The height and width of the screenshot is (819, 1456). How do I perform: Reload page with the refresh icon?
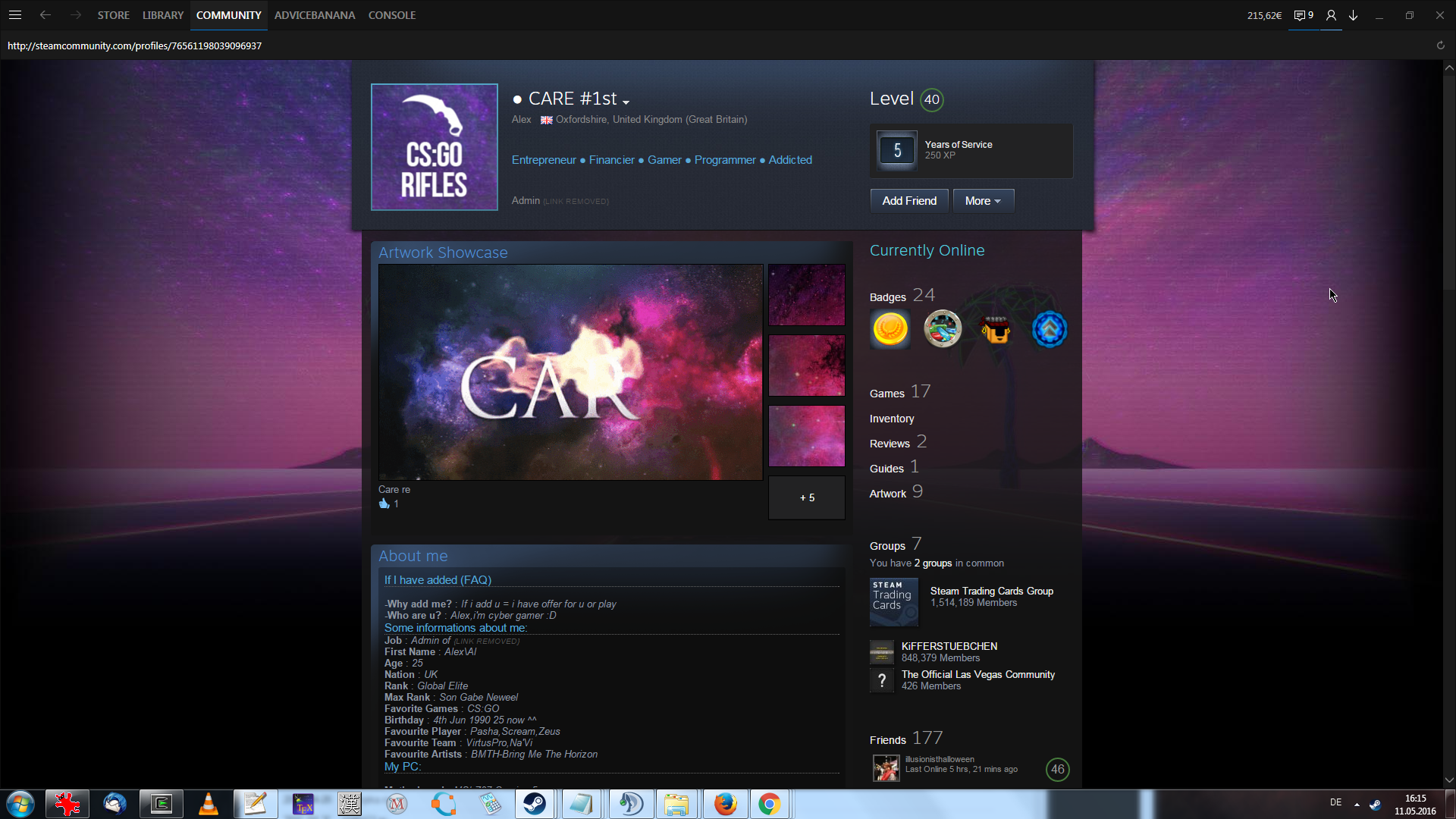pyautogui.click(x=1441, y=45)
